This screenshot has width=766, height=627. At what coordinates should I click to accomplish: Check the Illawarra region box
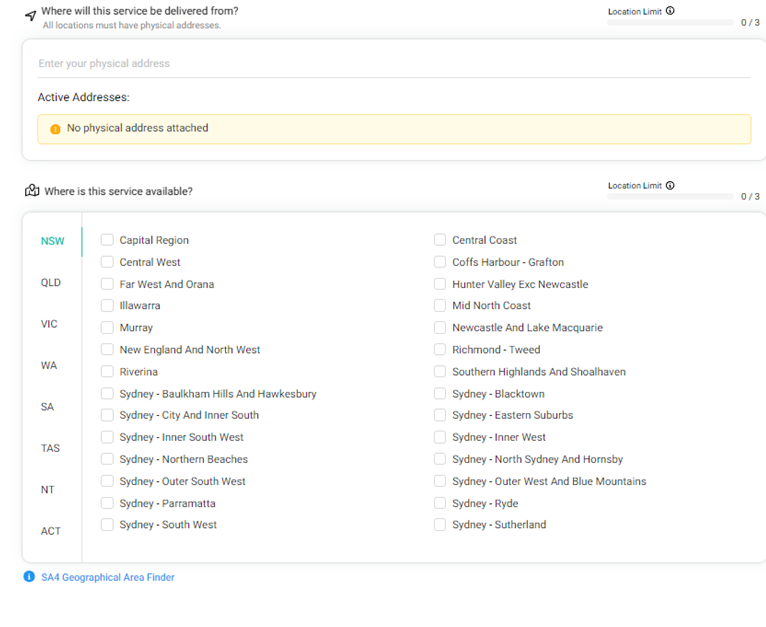point(107,305)
